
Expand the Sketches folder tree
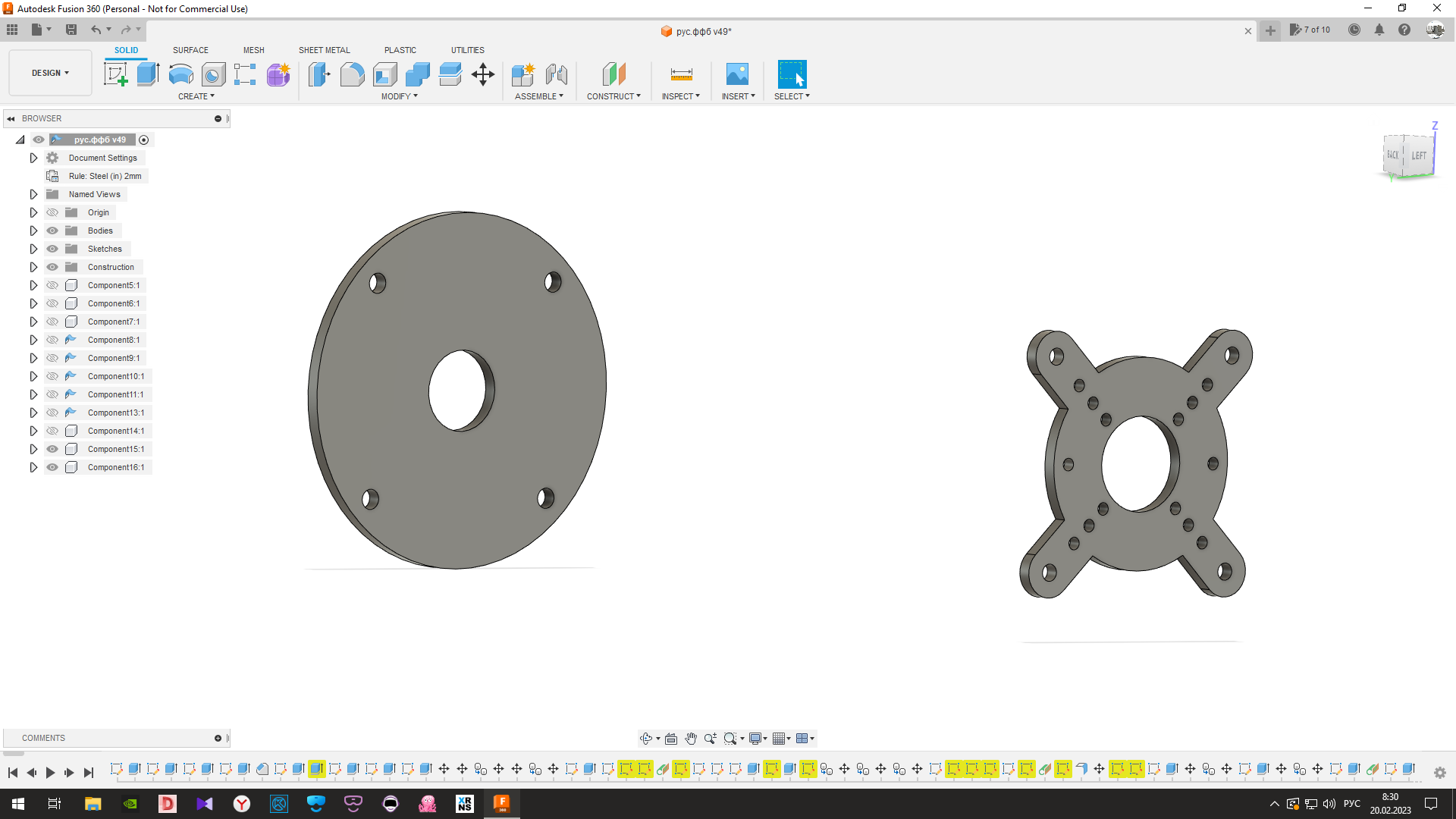33,249
